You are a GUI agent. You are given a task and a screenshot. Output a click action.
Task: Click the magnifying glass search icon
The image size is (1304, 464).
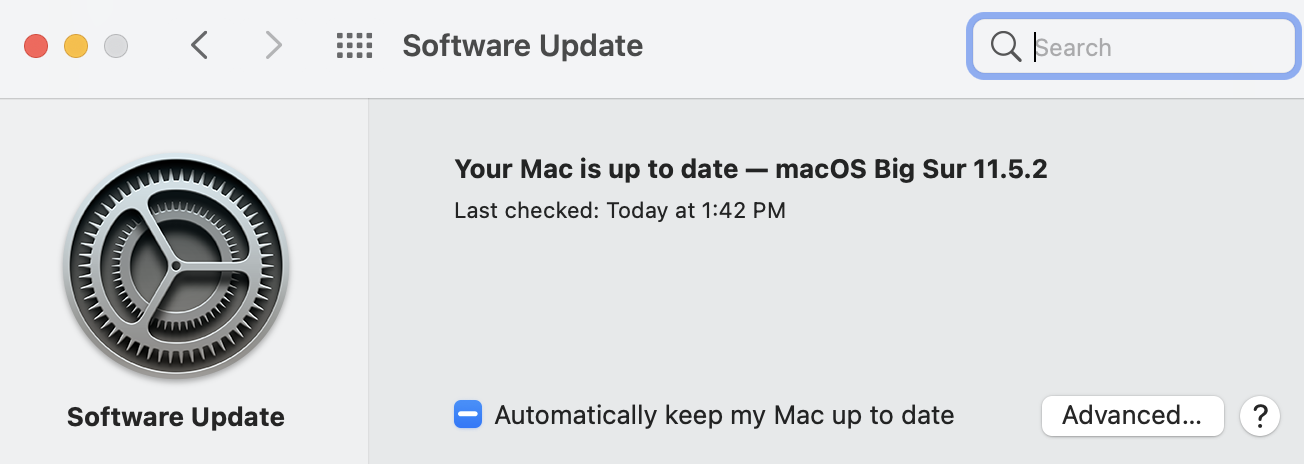coord(1004,46)
